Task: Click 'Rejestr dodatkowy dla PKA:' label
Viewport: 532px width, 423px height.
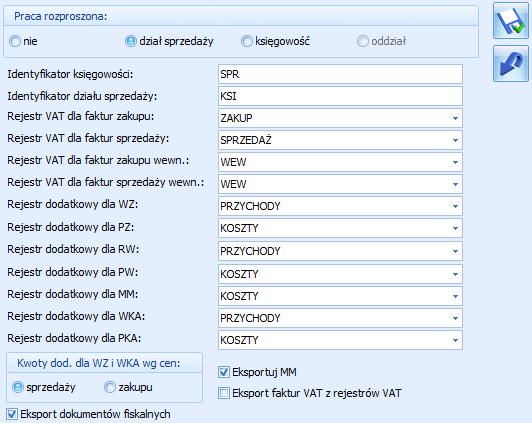Action: coord(74,338)
